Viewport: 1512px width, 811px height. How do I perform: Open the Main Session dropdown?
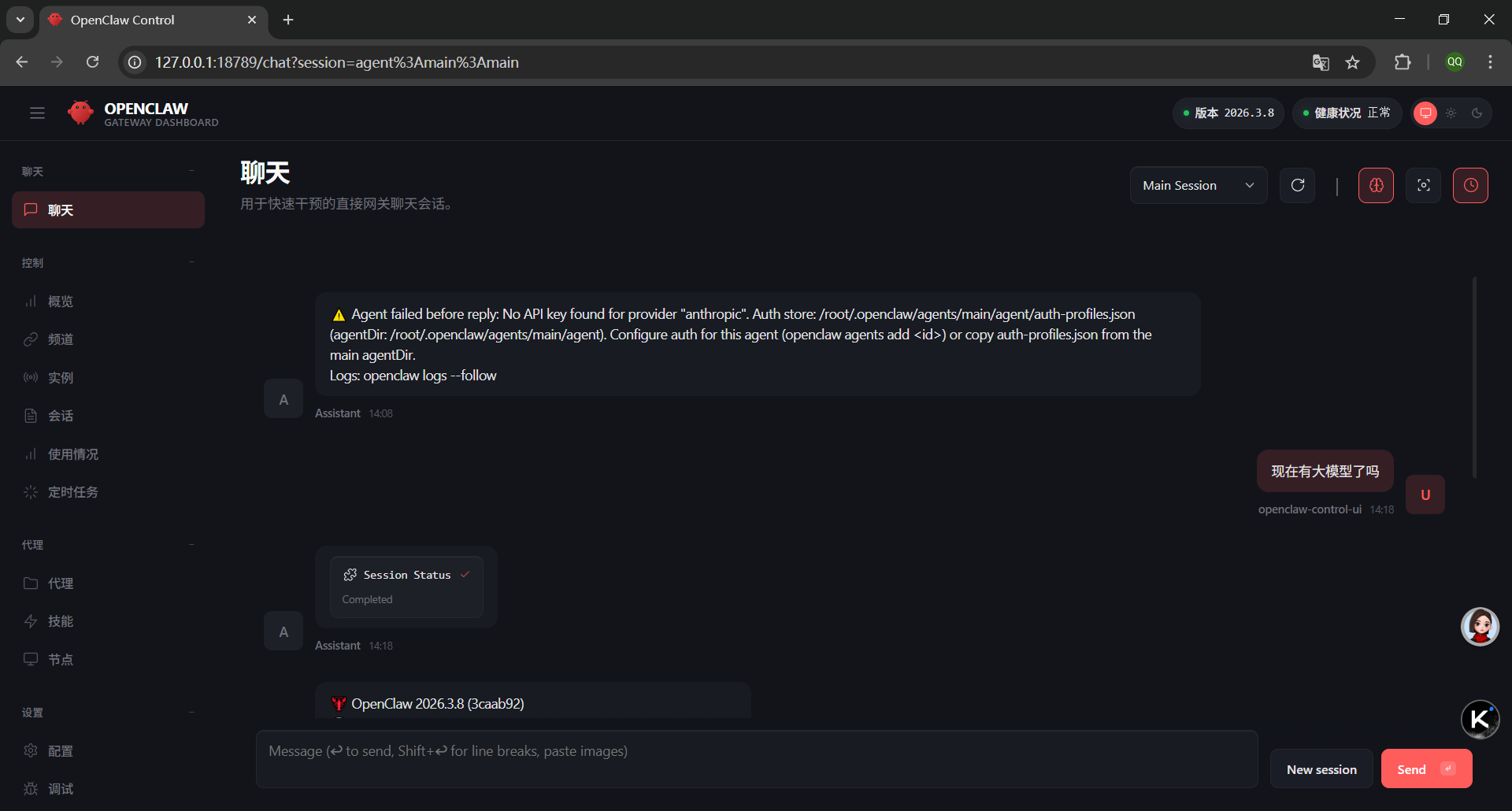(1199, 185)
